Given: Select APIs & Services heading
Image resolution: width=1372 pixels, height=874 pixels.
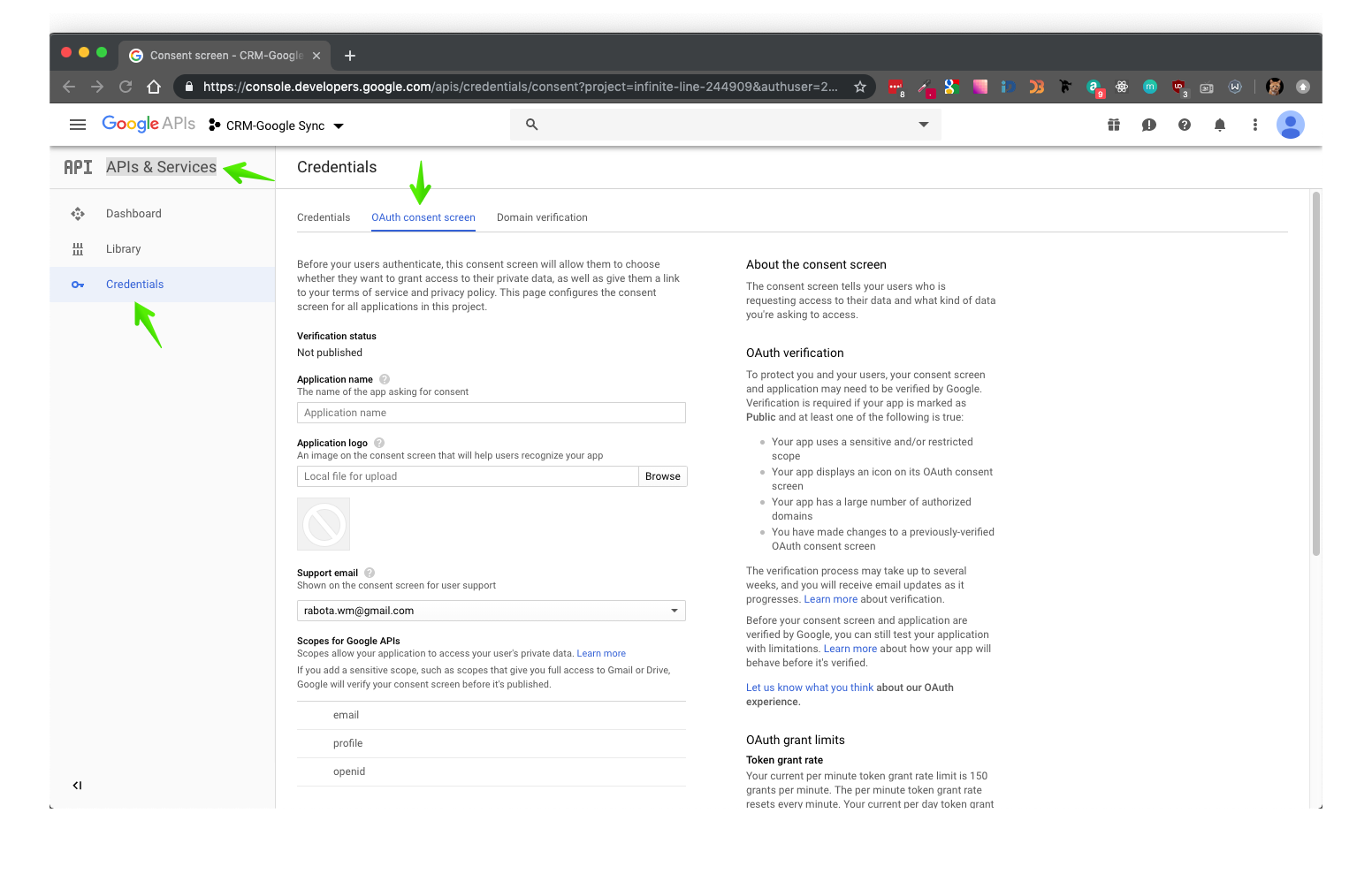Looking at the screenshot, I should coord(161,167).
